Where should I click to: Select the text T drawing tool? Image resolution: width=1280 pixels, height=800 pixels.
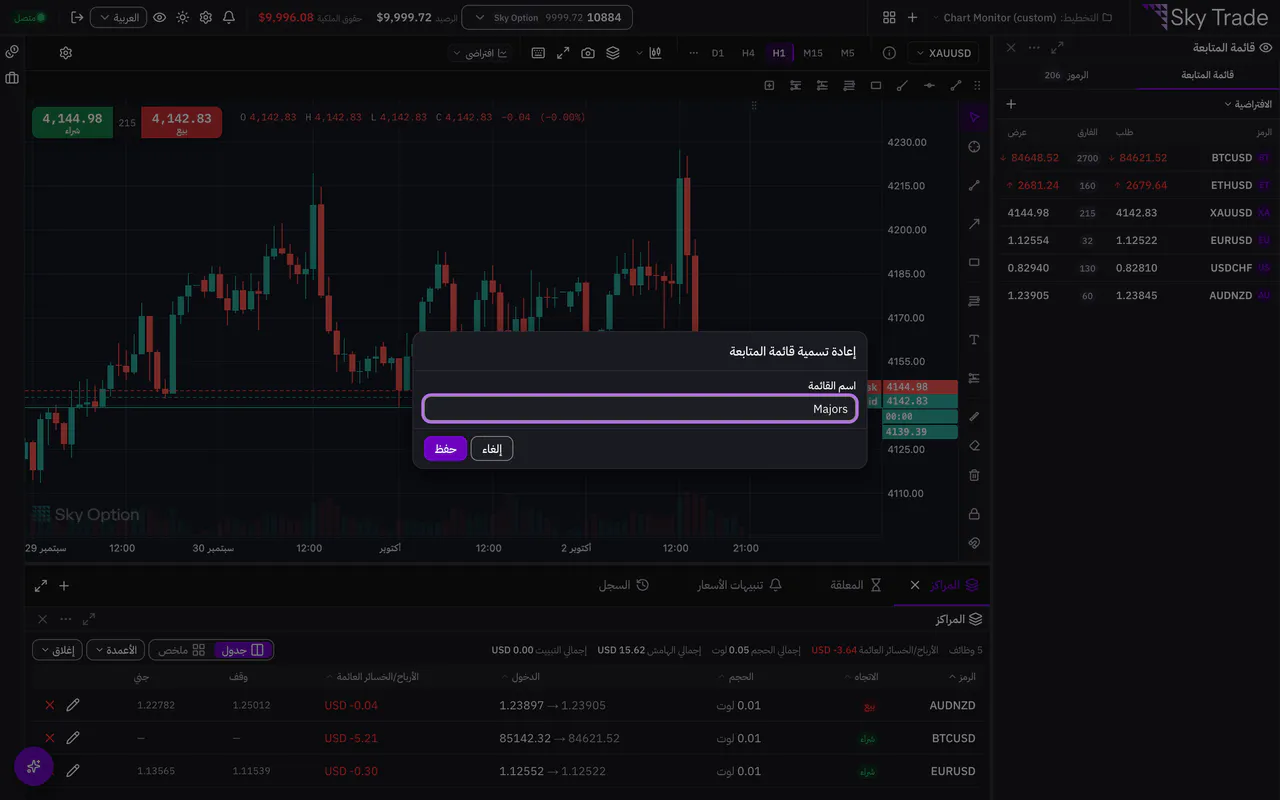click(x=974, y=340)
